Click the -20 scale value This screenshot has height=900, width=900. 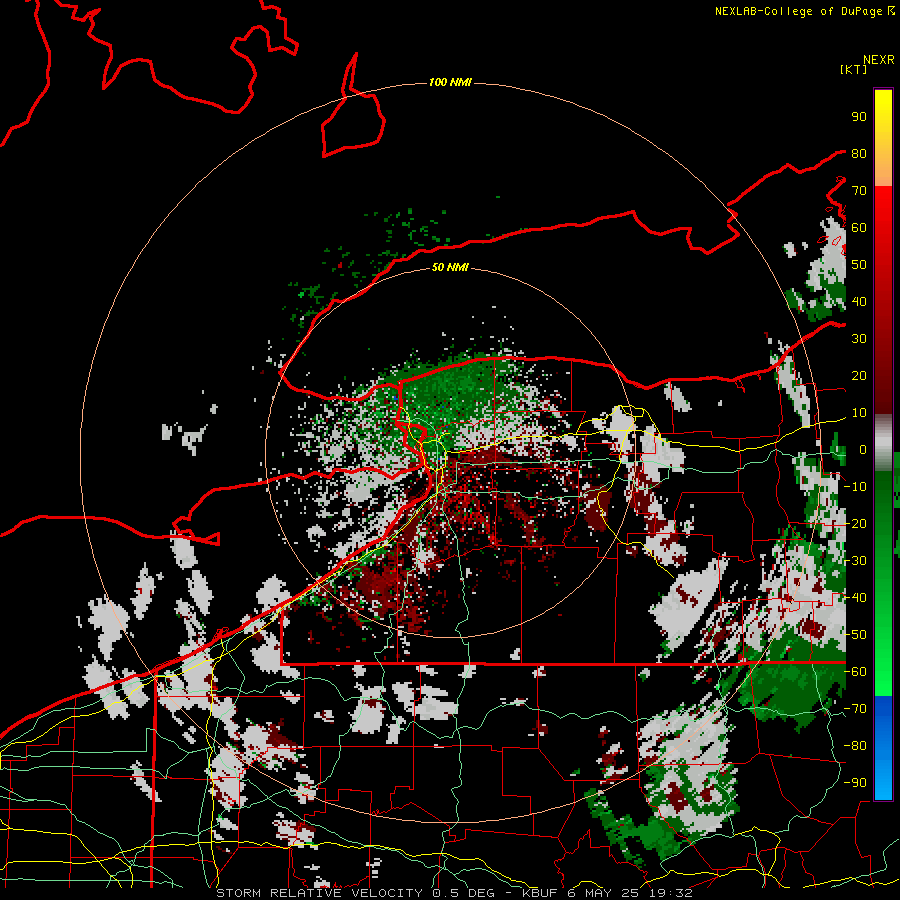(x=855, y=524)
